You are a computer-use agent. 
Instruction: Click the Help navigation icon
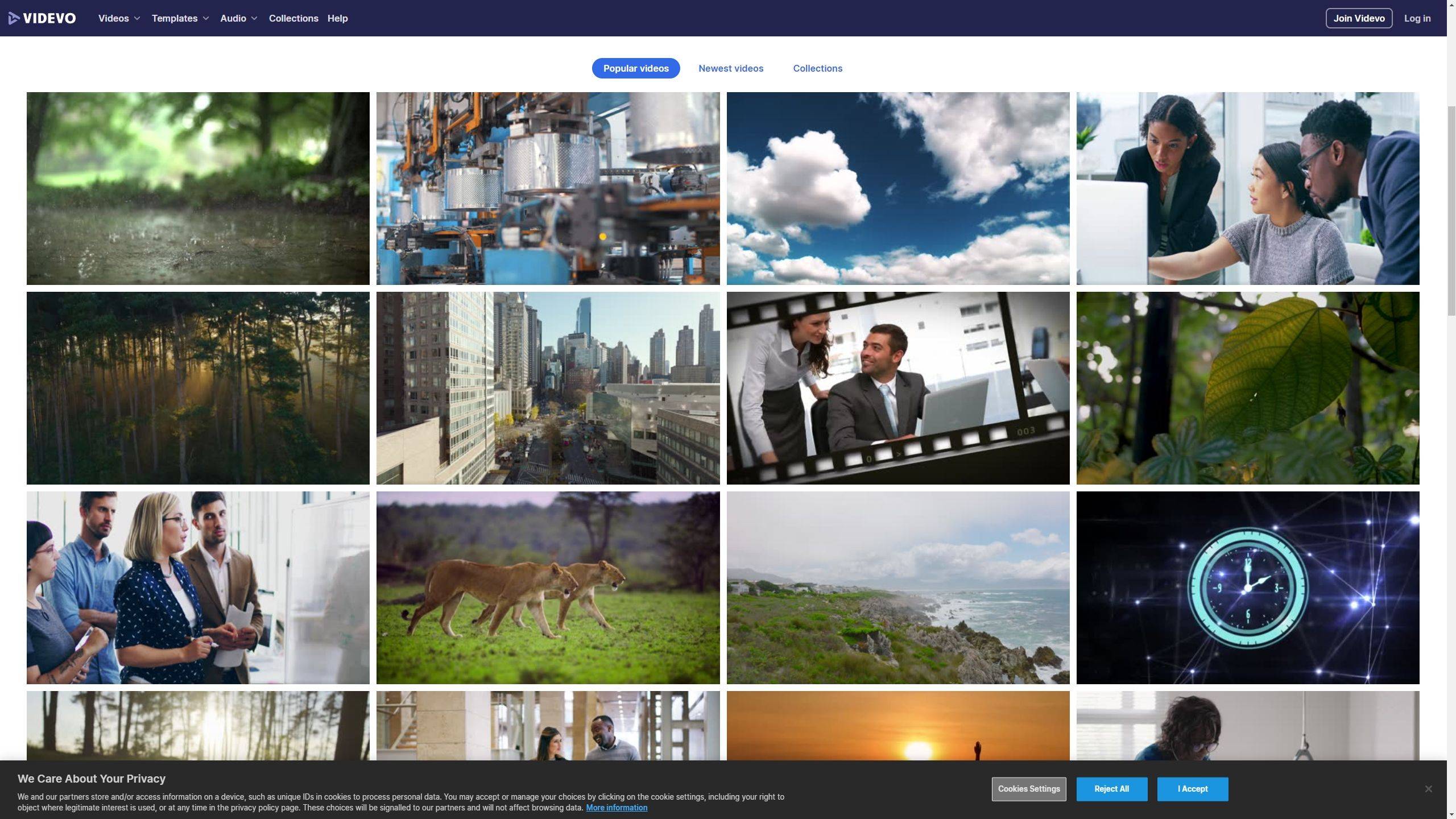(337, 18)
